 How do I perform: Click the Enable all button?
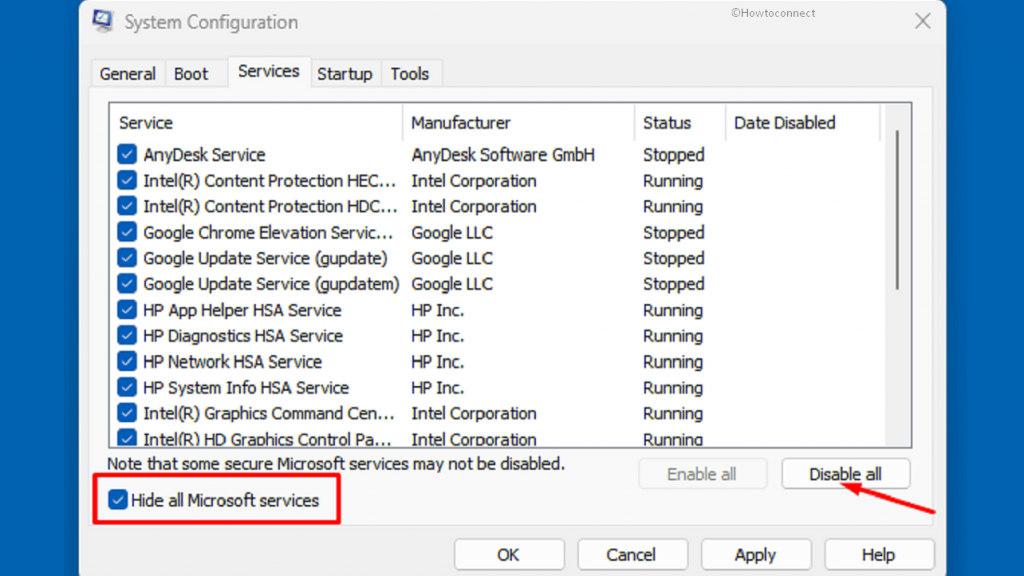(702, 474)
